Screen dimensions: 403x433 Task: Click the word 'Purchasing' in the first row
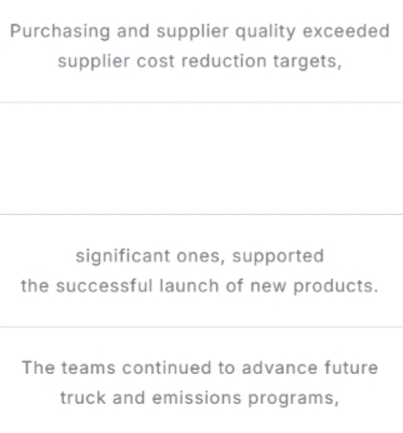coord(60,32)
